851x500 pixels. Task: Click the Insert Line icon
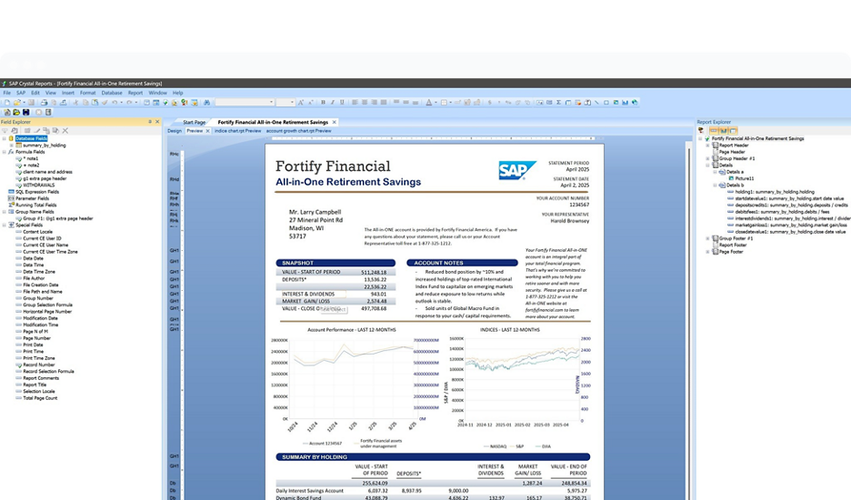[x=596, y=102]
